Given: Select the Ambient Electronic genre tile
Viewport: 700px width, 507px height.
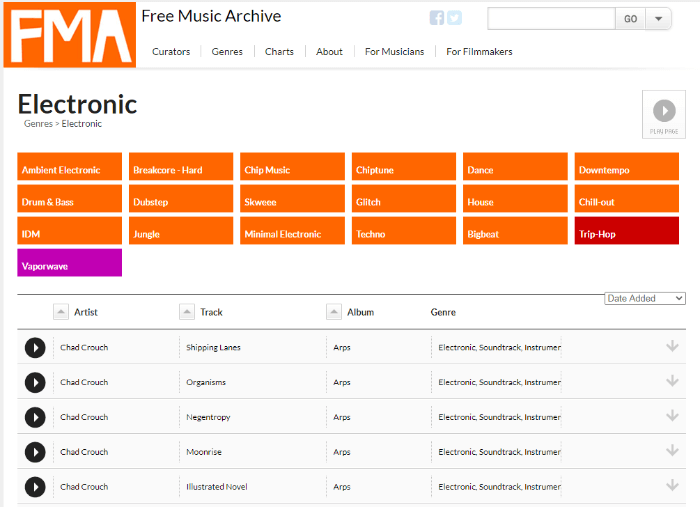Looking at the screenshot, I should coord(70,166).
